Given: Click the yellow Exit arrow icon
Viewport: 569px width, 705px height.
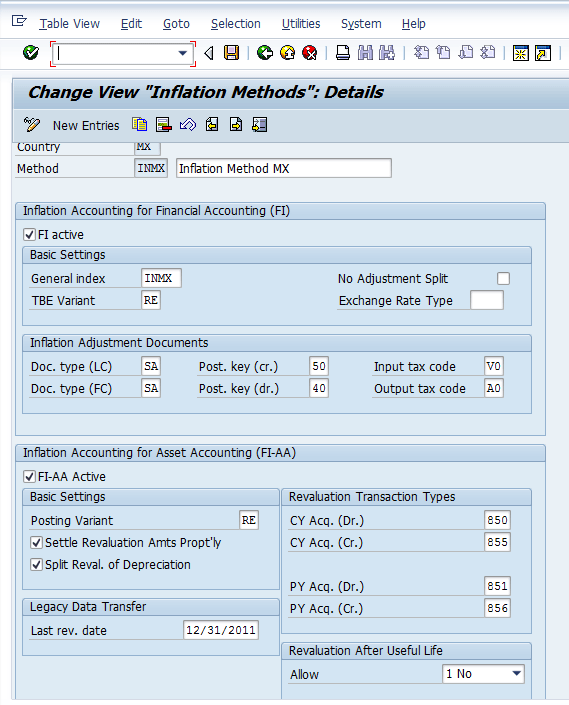Looking at the screenshot, I should (288, 53).
